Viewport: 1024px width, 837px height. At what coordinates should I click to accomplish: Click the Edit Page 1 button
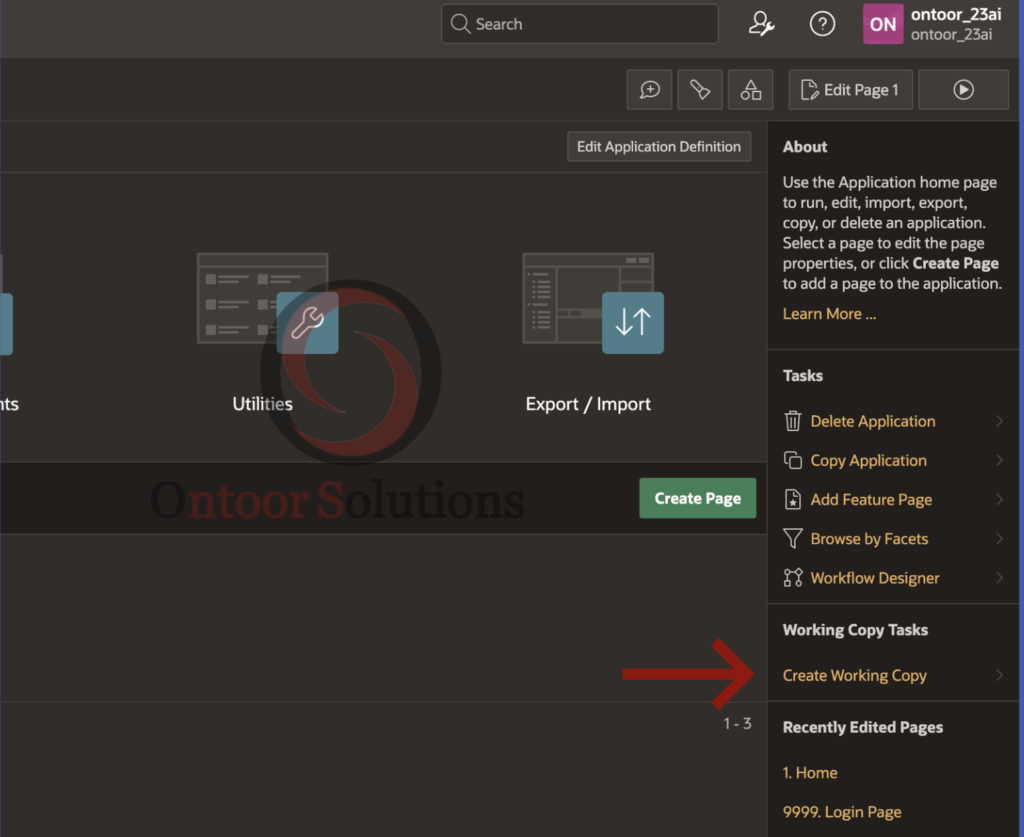click(849, 90)
